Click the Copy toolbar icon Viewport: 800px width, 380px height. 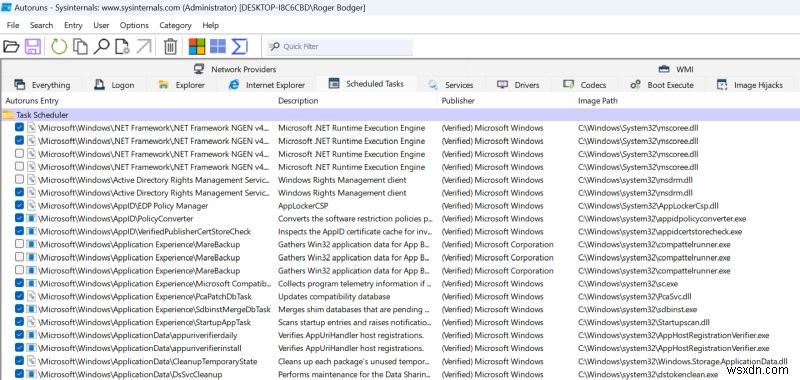pos(80,46)
